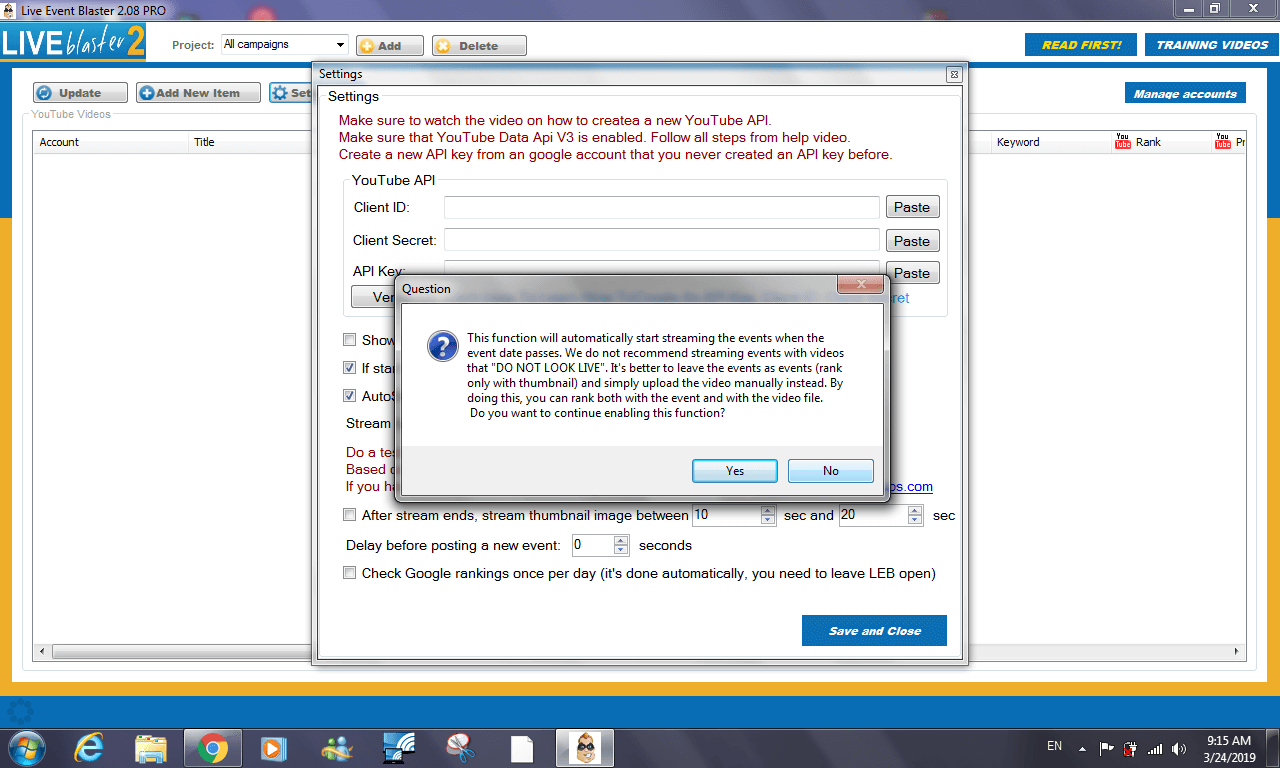
Task: Click the volume speaker tray icon
Action: pyautogui.click(x=1179, y=748)
